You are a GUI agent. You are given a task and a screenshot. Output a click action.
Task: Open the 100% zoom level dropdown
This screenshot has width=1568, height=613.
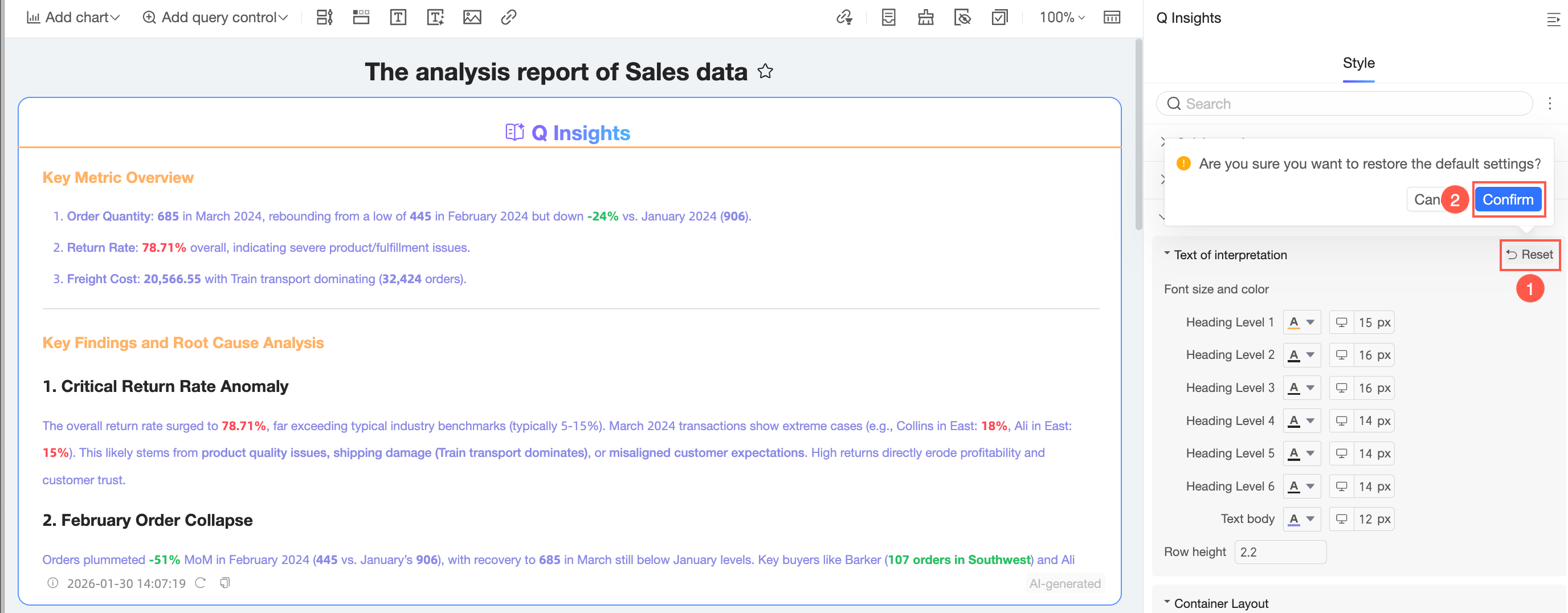(1061, 17)
